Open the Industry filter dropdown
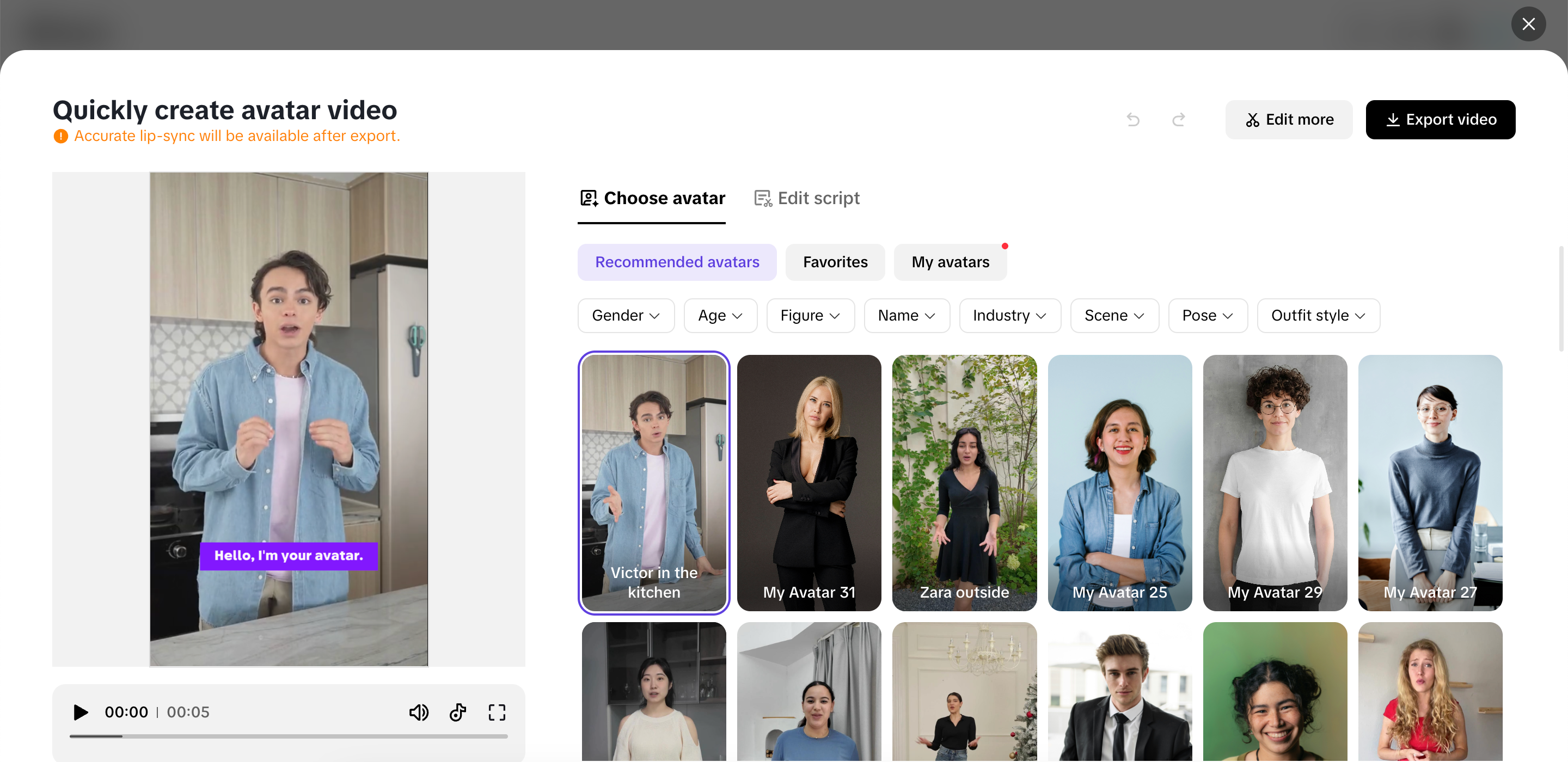 point(1009,315)
